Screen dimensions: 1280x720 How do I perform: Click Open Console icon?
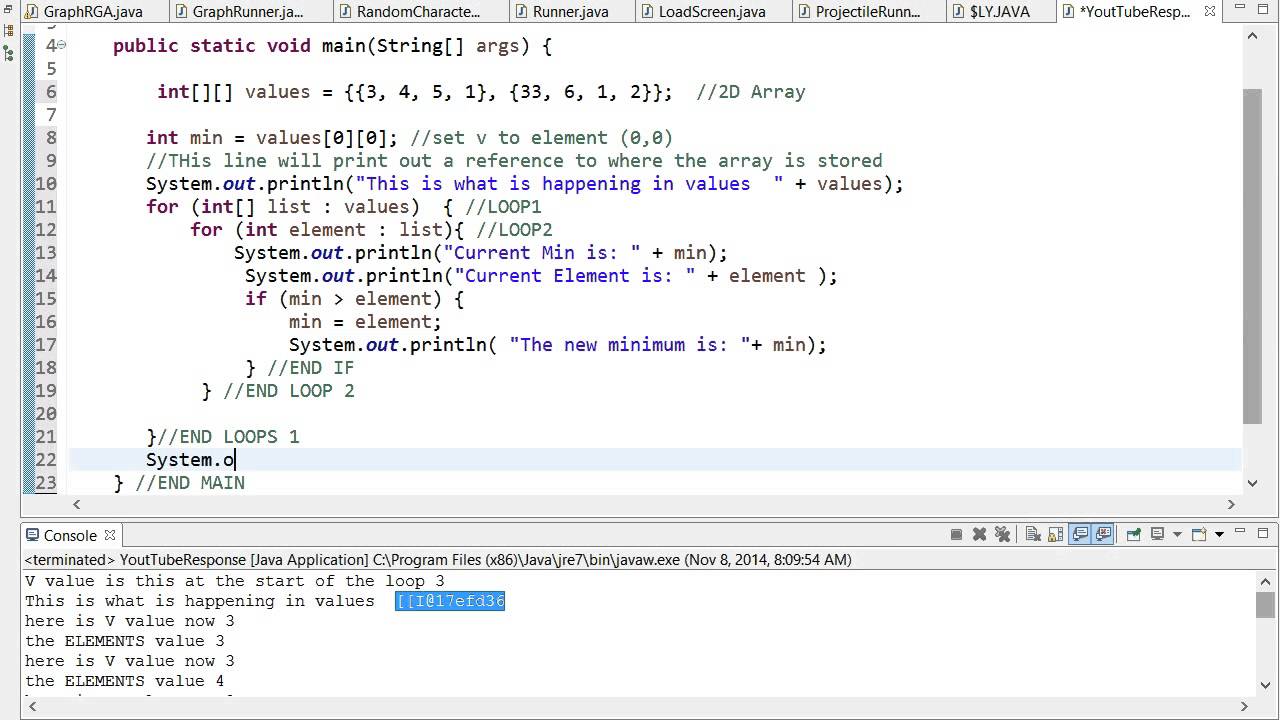tap(1199, 534)
